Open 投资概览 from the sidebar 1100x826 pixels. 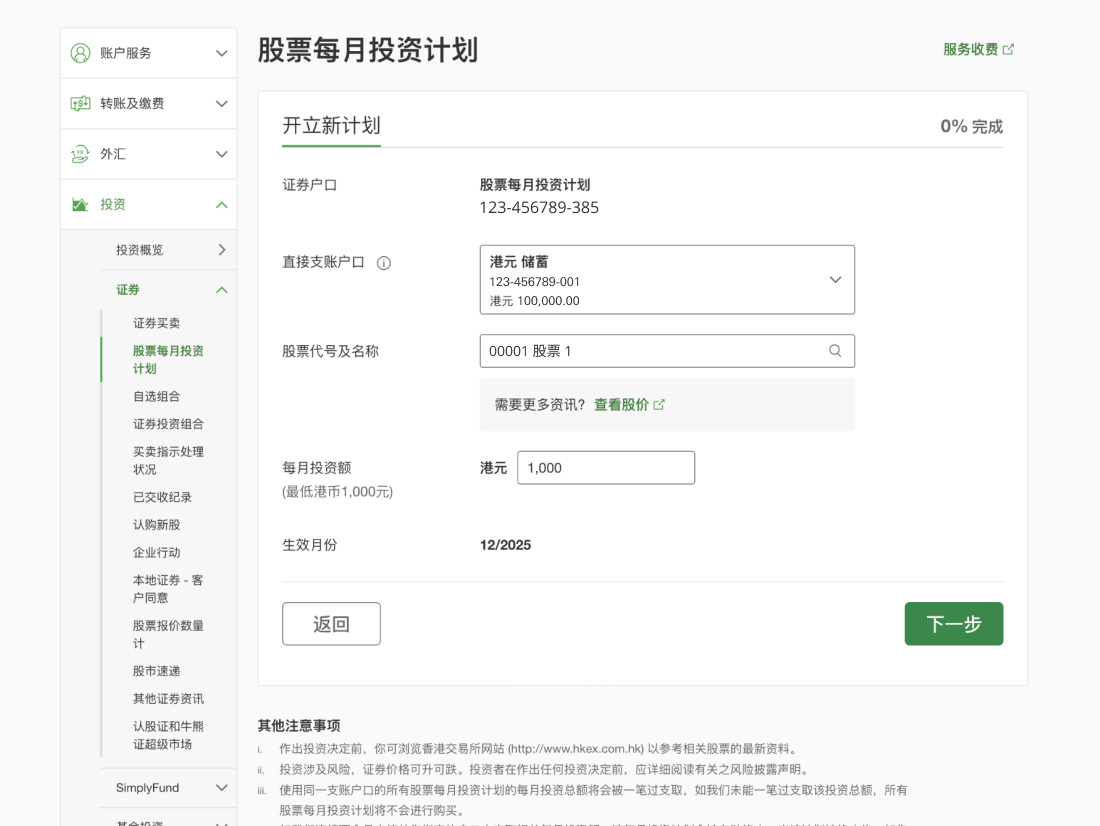140,250
